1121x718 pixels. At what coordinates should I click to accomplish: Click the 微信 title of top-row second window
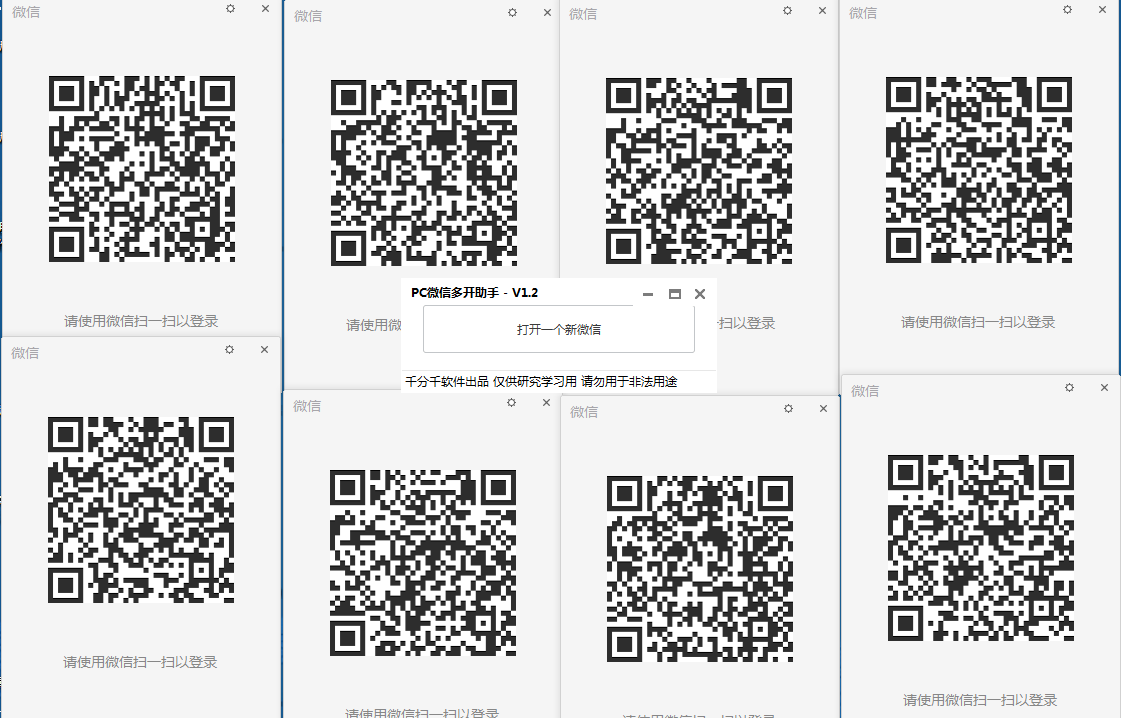point(308,16)
